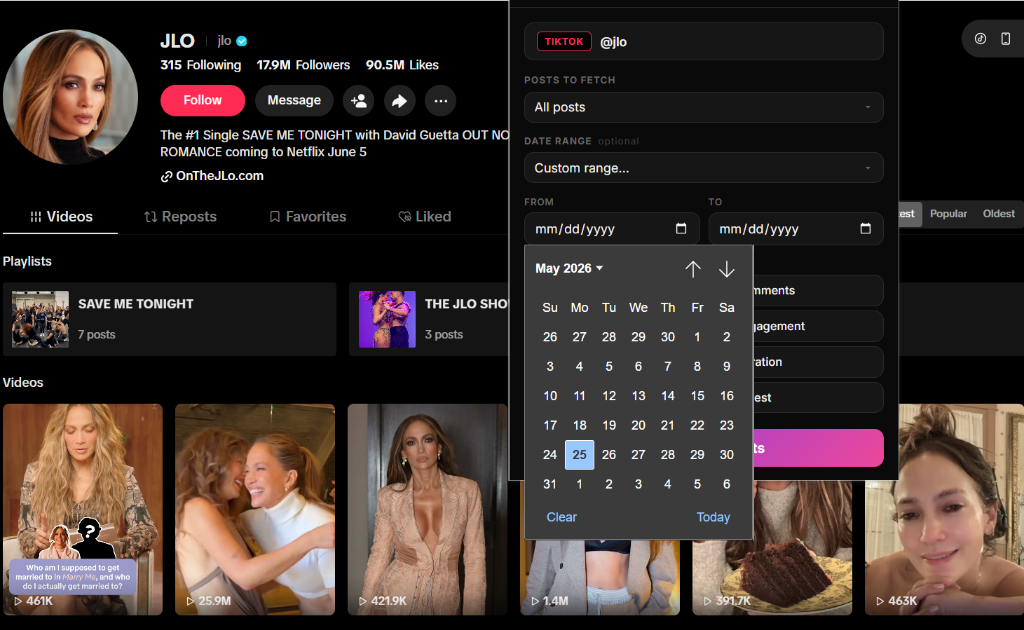The height and width of the screenshot is (630, 1024).
Task: Click the @jlo username field
Action: click(703, 41)
